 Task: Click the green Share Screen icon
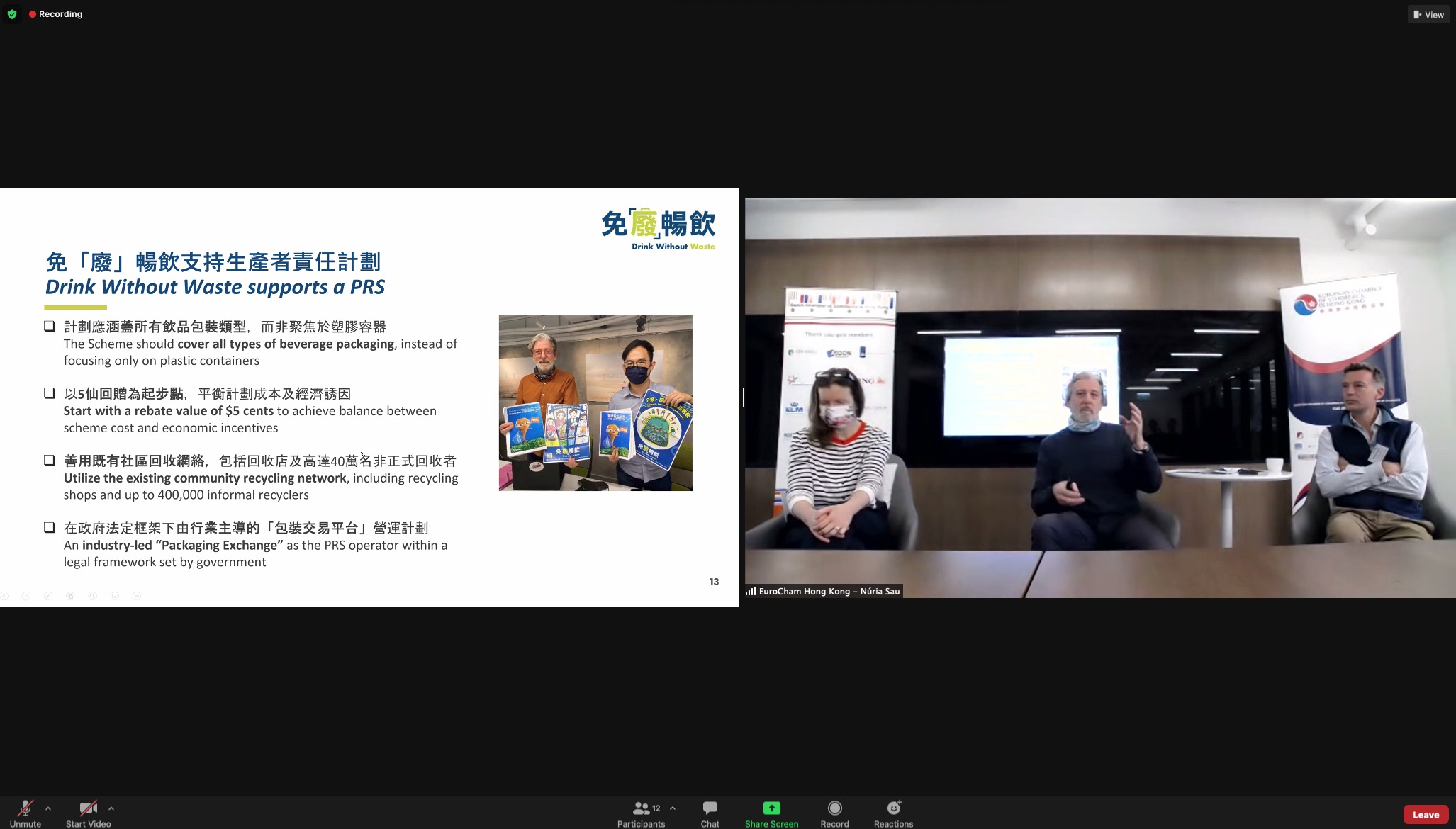point(771,808)
